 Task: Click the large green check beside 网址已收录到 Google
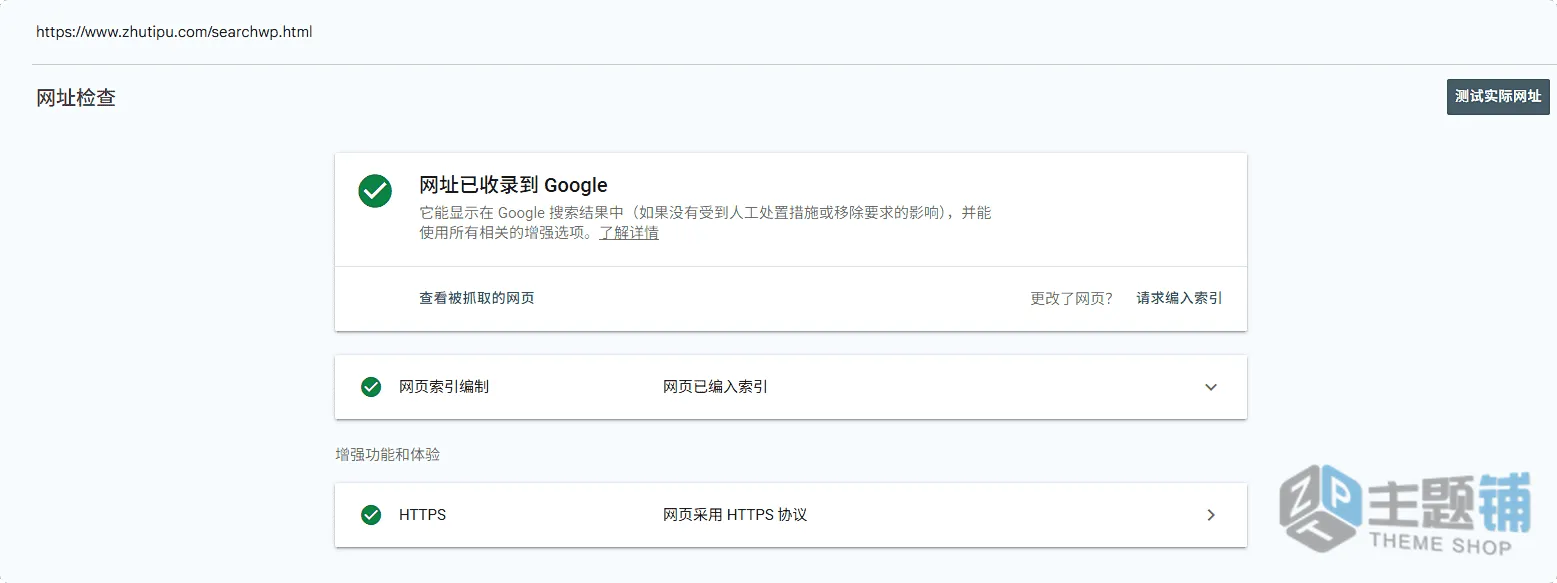(x=375, y=191)
